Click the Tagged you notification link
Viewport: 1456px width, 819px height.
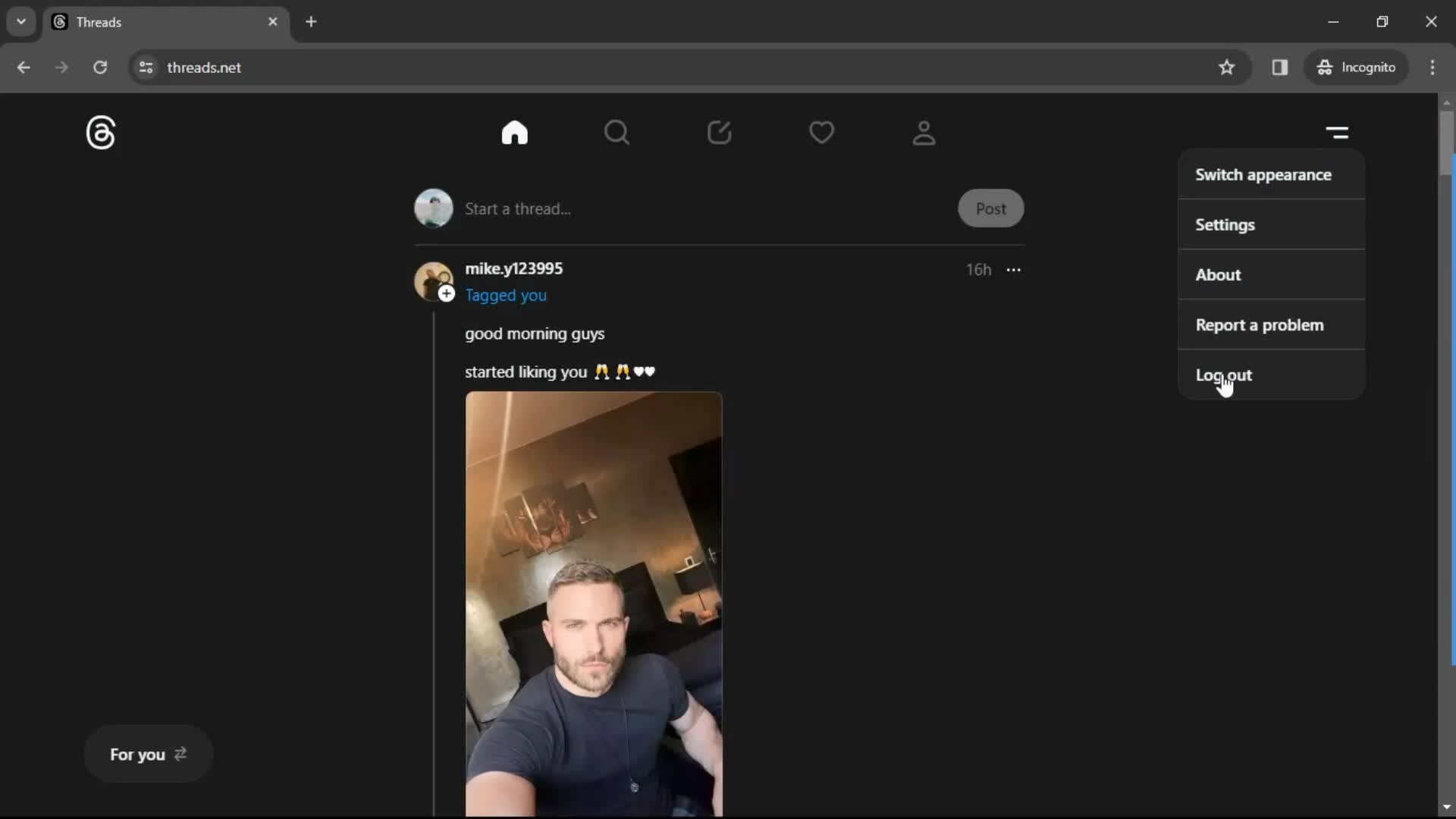pos(505,294)
